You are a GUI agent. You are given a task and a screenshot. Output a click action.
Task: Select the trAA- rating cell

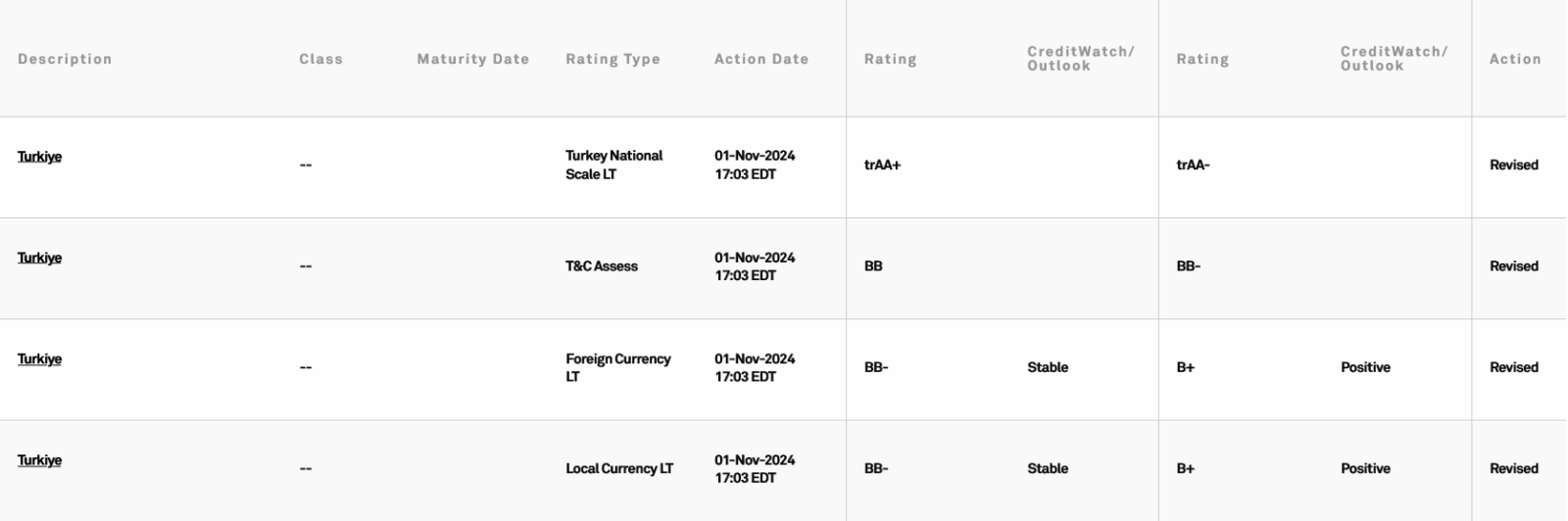[x=1193, y=166]
